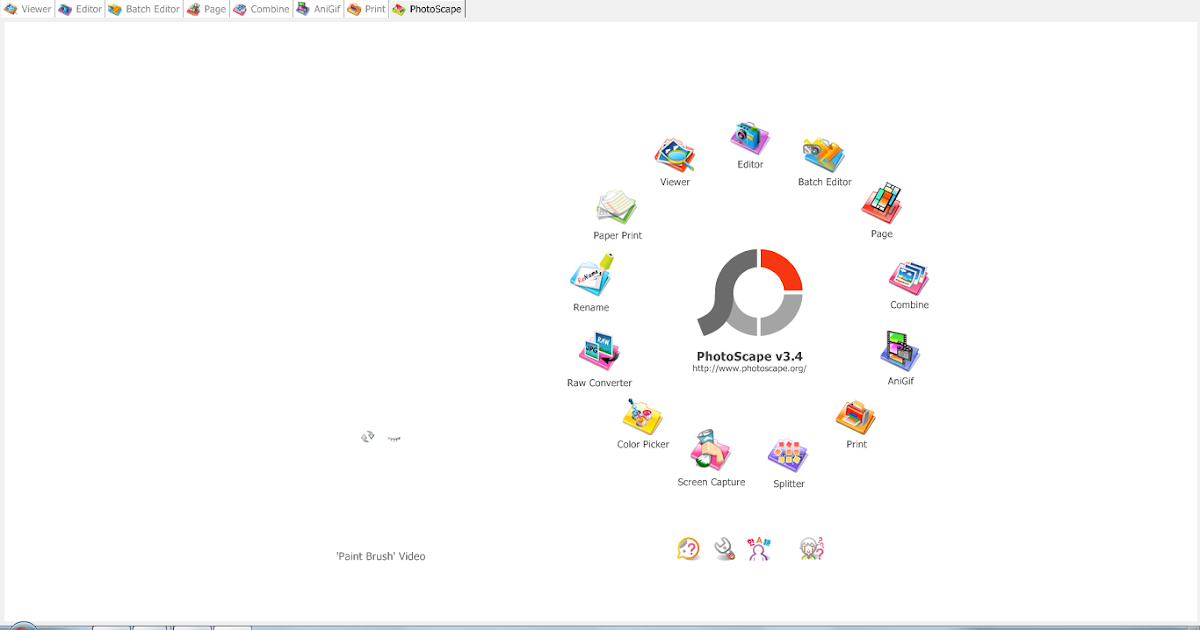The image size is (1200, 630).
Task: Open the Language selection person icon
Action: (x=760, y=548)
